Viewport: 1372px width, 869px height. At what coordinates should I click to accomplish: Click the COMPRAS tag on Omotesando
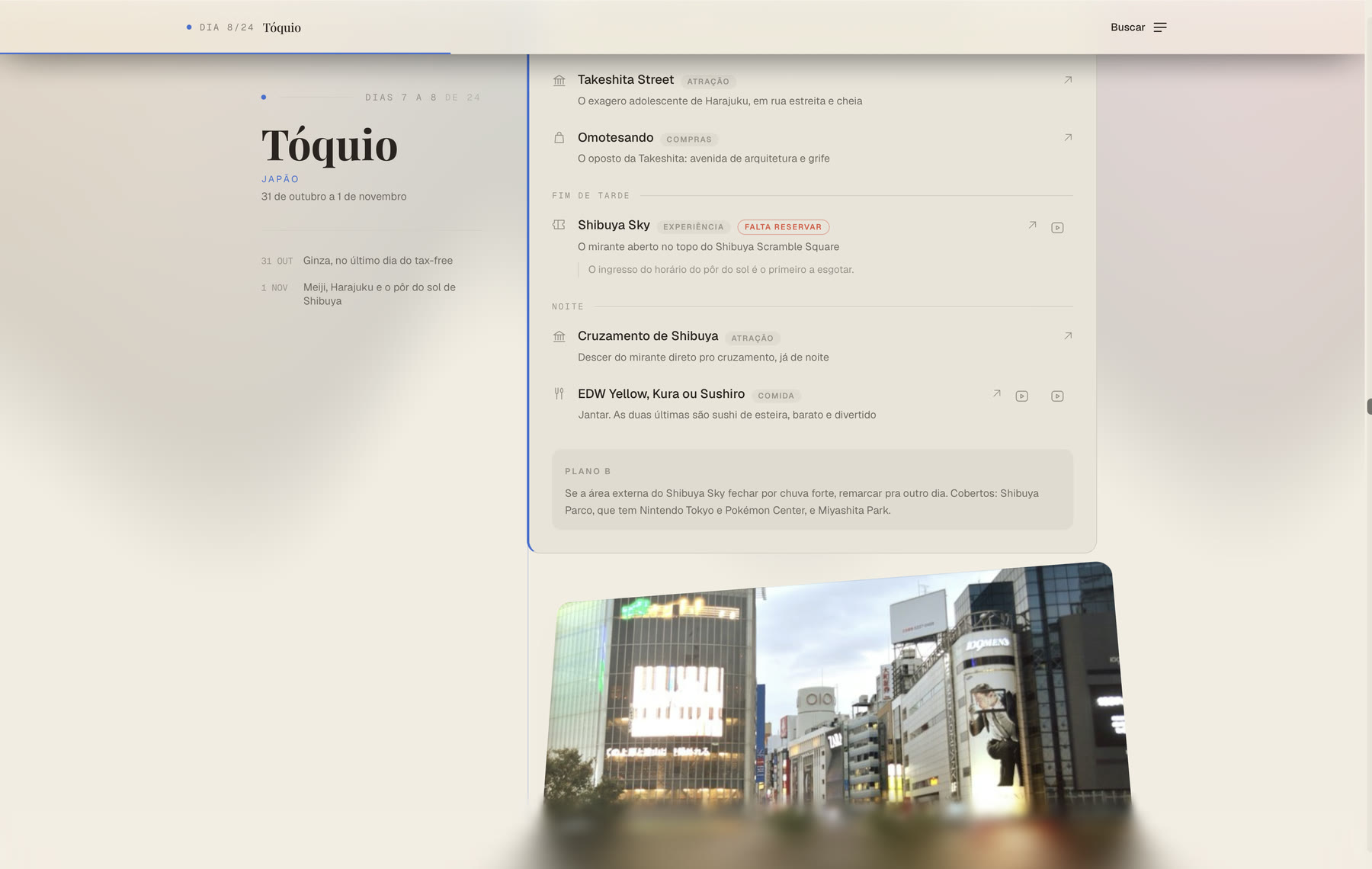click(689, 139)
